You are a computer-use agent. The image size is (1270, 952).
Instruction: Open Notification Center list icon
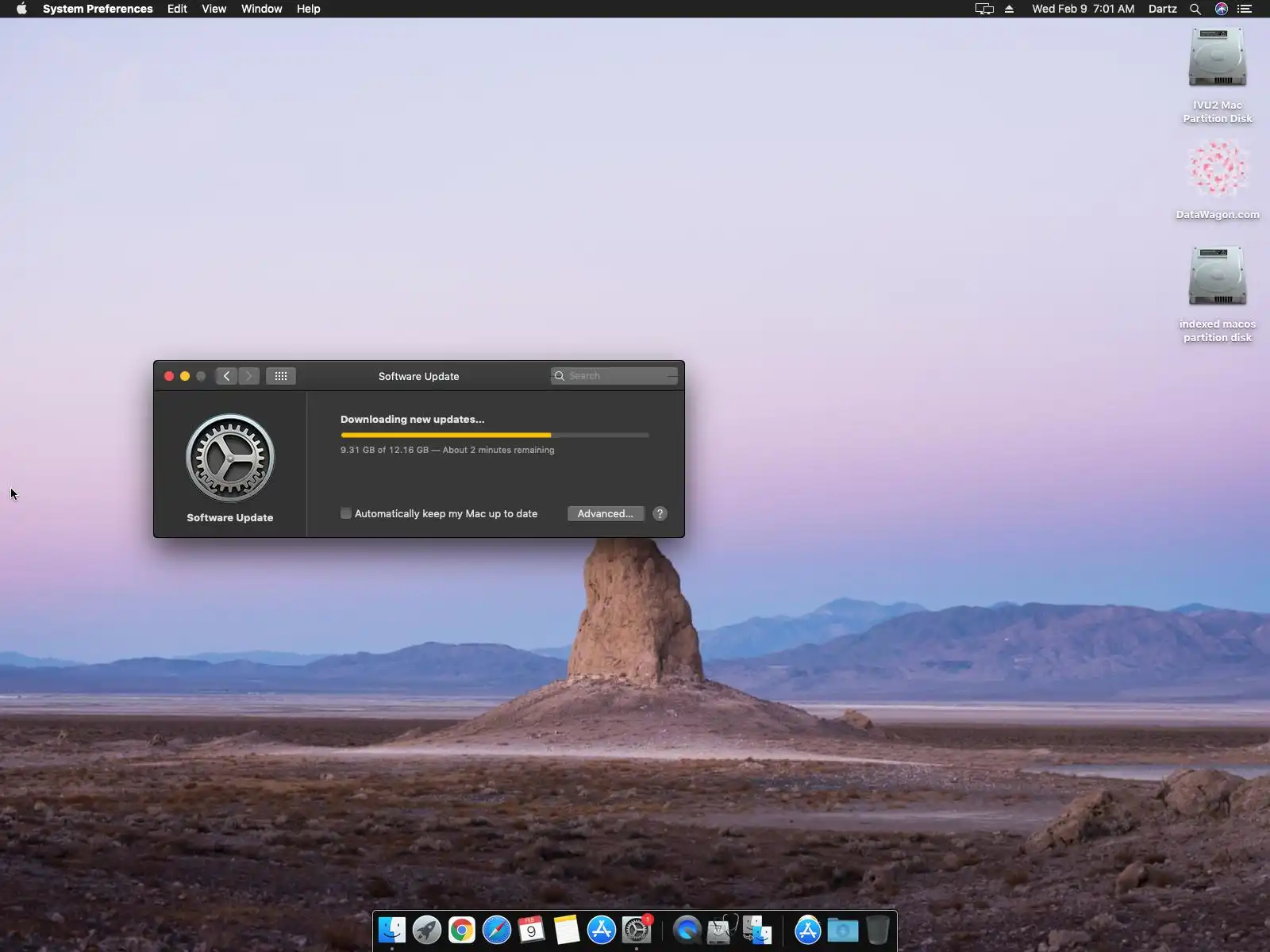tap(1245, 9)
